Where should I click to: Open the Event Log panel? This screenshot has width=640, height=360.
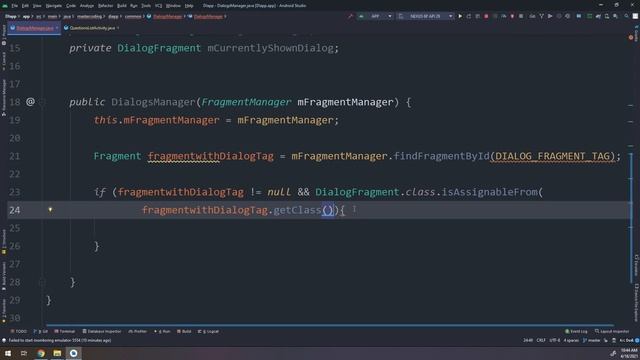576,331
